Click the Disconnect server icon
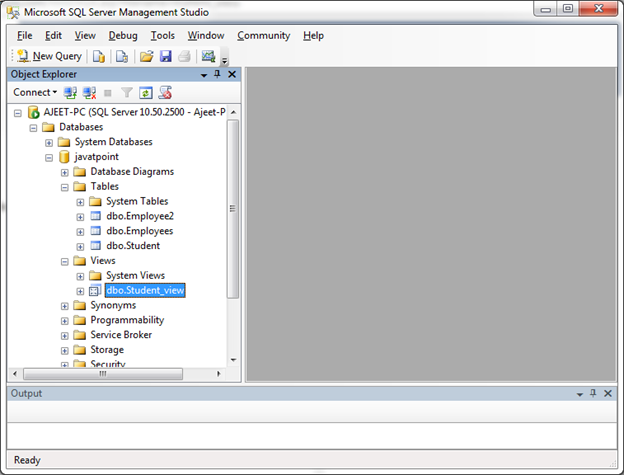The height and width of the screenshot is (475, 624). click(x=89, y=93)
